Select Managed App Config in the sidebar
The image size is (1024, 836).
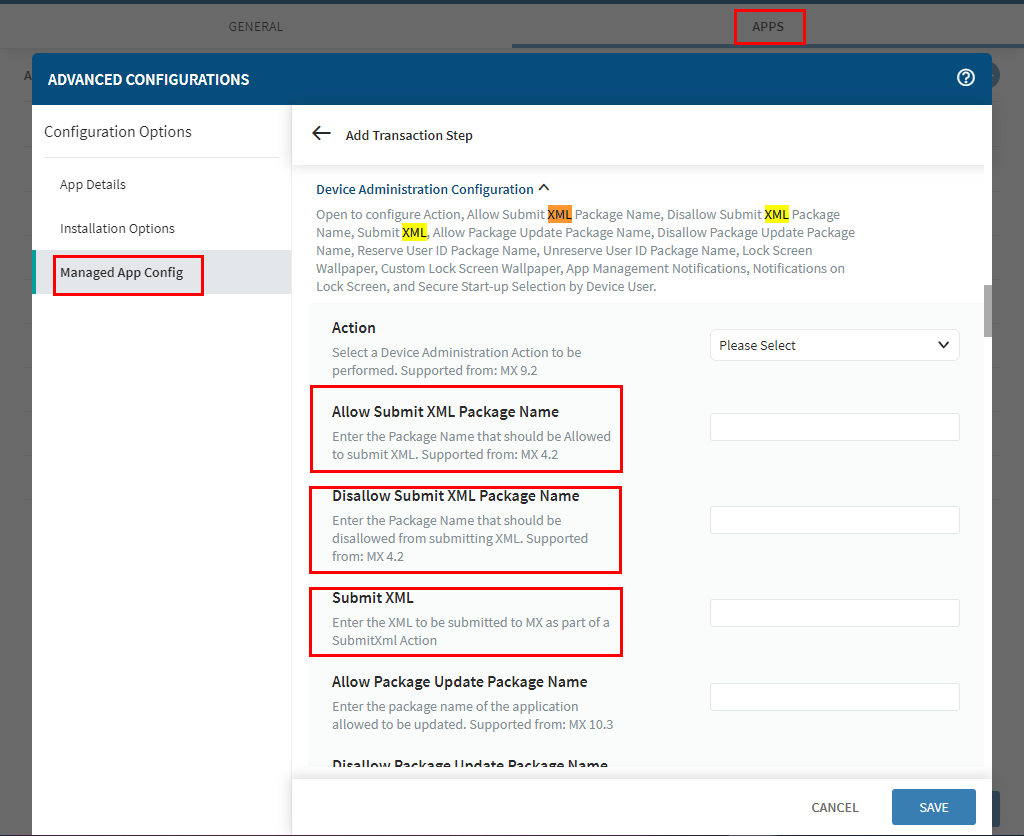tap(121, 273)
